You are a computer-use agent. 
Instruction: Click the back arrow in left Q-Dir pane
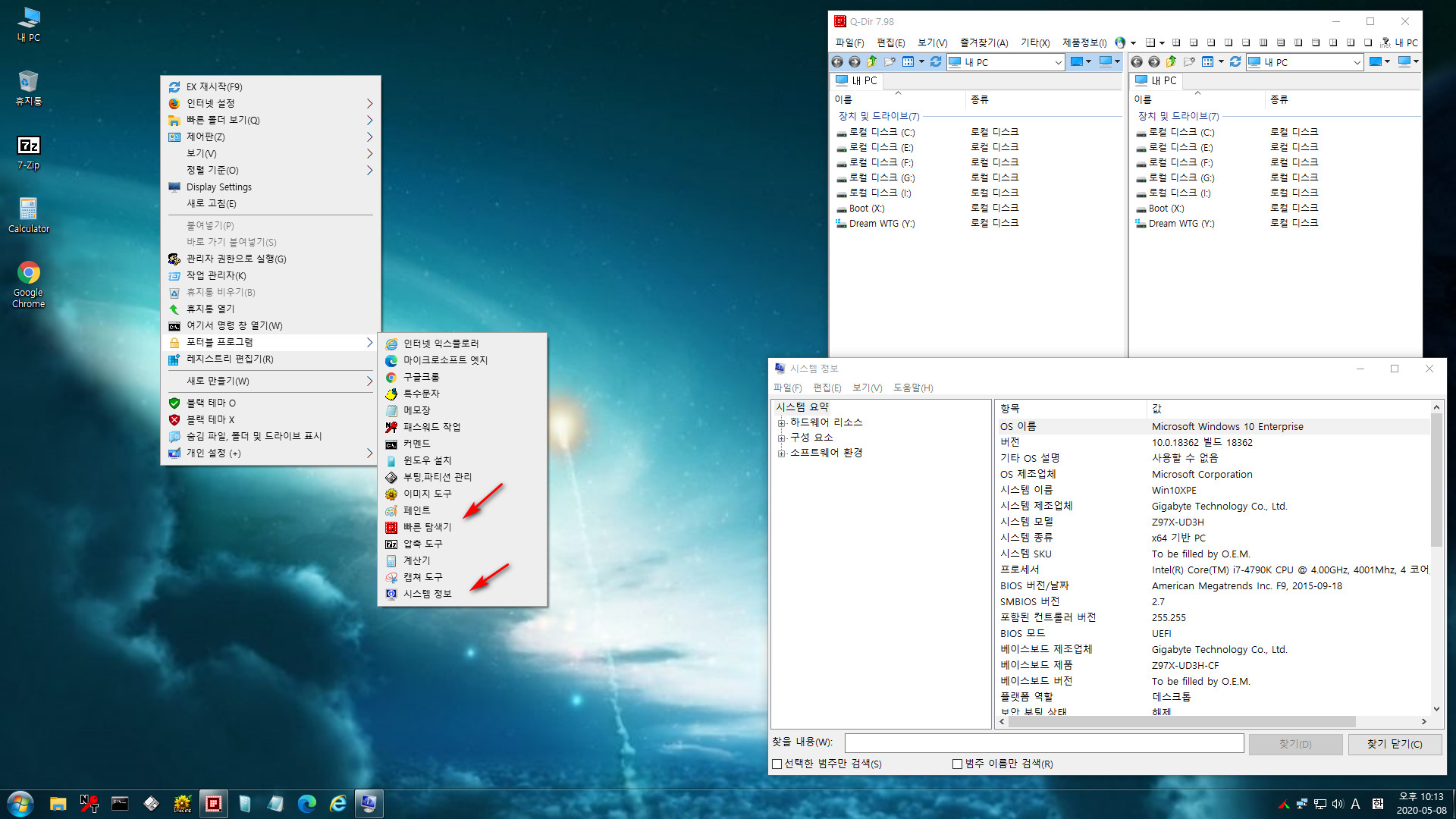(837, 62)
